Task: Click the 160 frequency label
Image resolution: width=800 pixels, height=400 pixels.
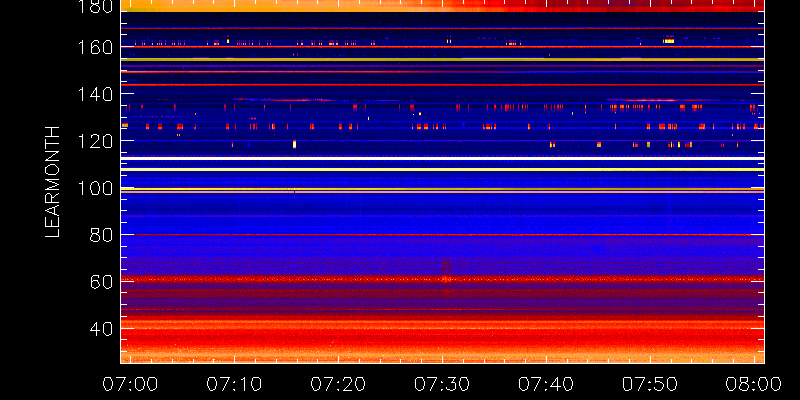Action: (x=95, y=47)
